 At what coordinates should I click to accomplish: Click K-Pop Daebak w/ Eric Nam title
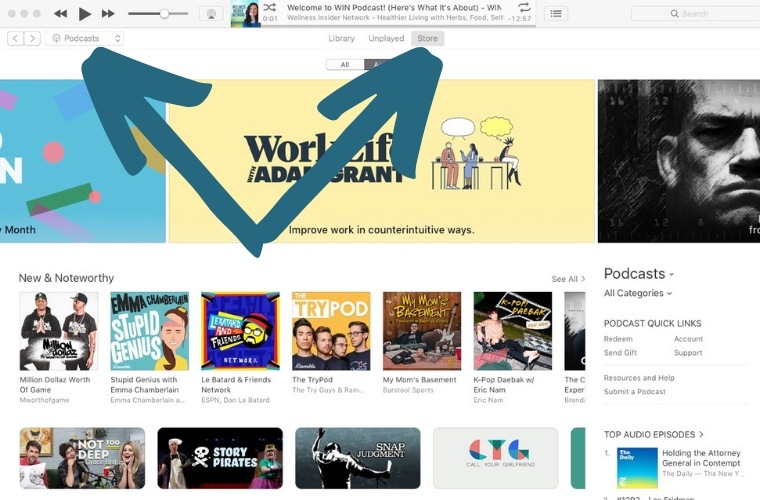[x=504, y=385]
